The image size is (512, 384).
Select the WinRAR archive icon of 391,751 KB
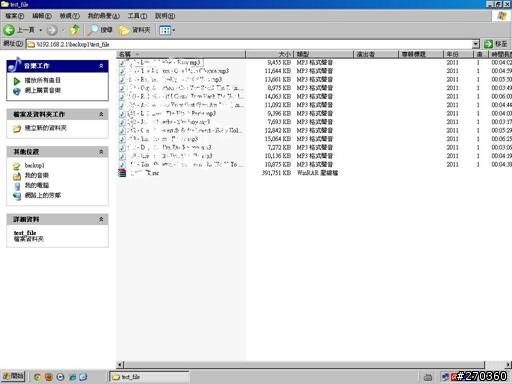(x=122, y=173)
